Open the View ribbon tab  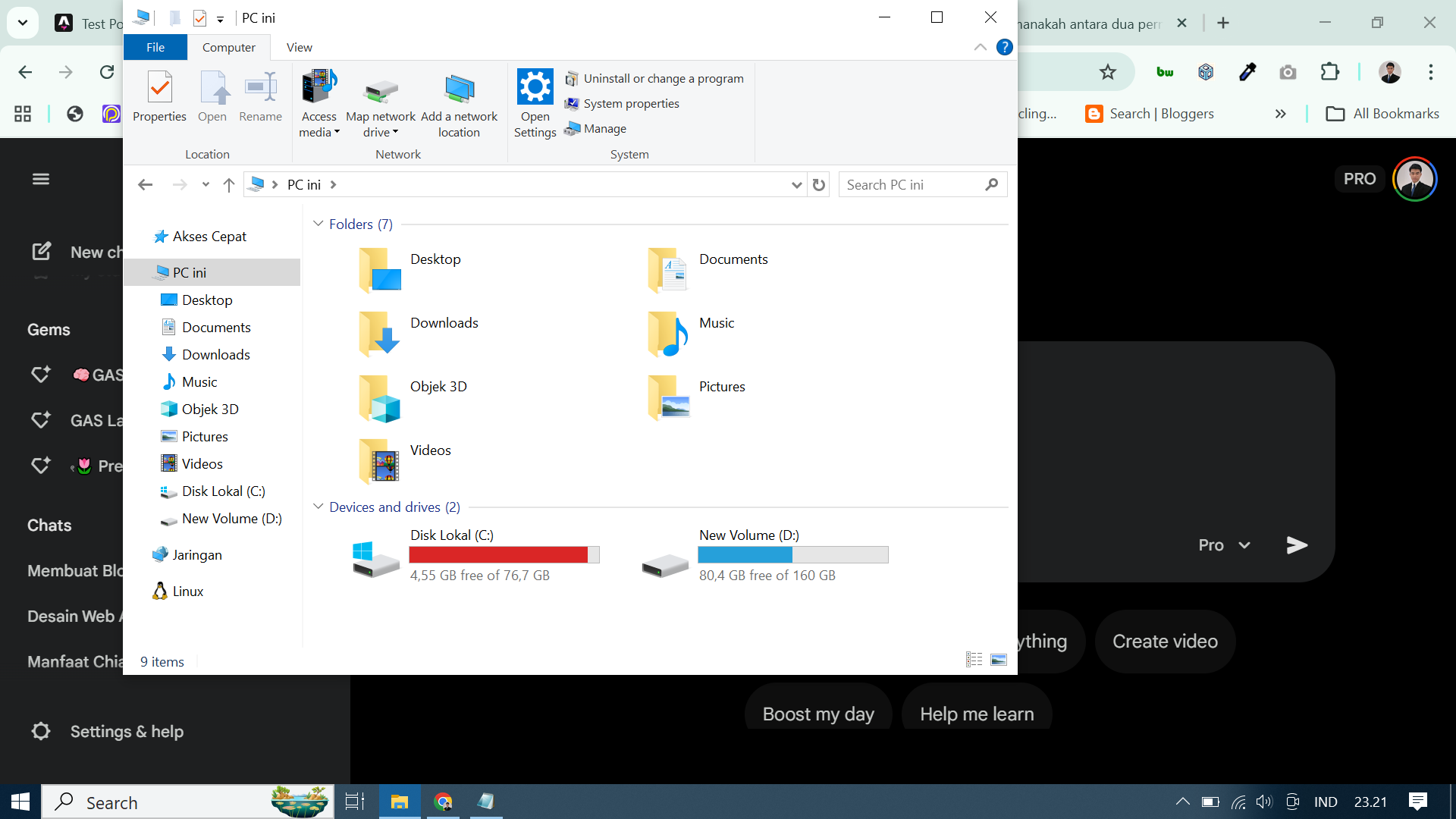(299, 47)
